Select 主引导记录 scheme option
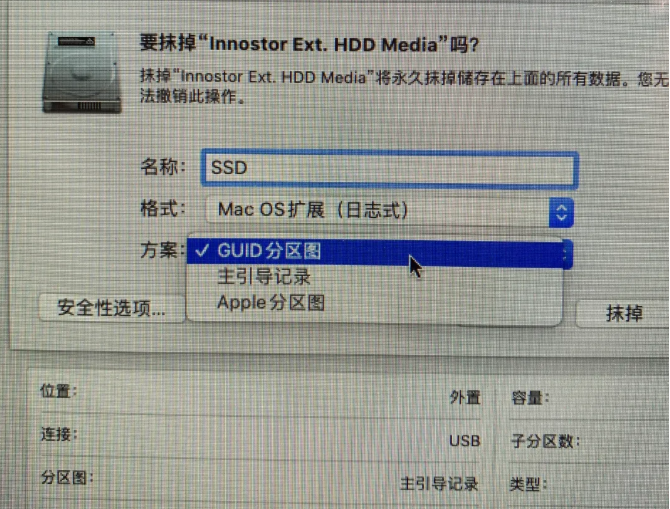The image size is (670, 509). point(264,277)
